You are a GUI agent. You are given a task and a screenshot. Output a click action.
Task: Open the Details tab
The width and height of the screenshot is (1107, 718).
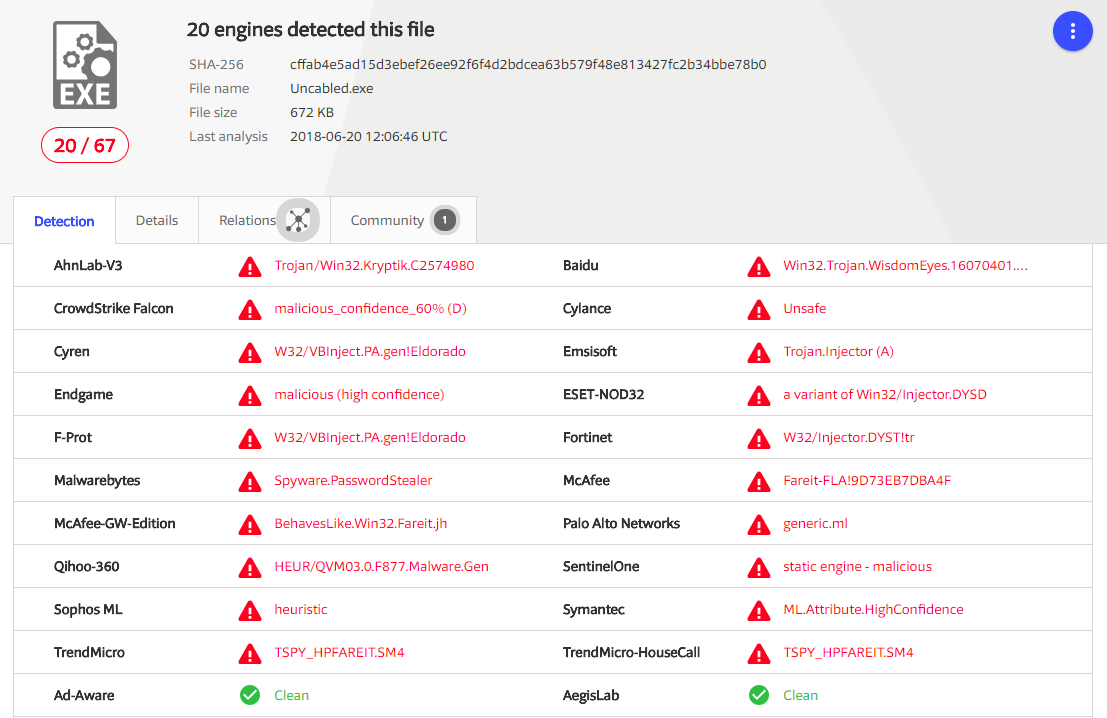[157, 220]
